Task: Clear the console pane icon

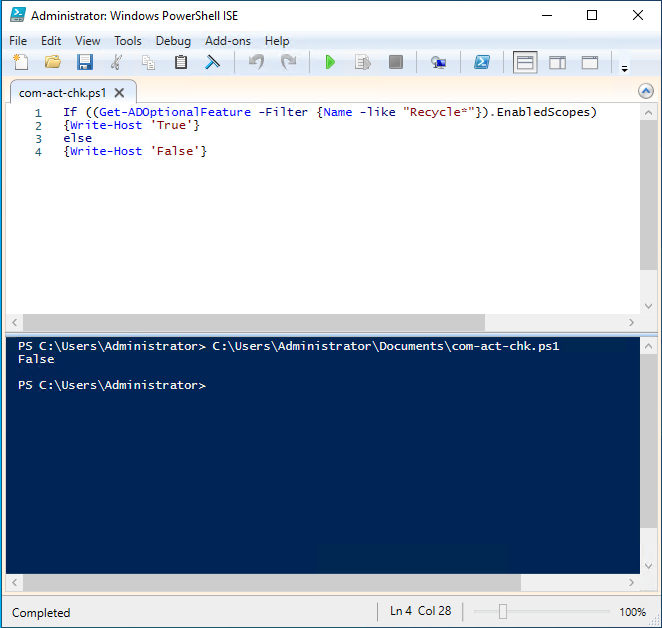Action: pos(212,63)
